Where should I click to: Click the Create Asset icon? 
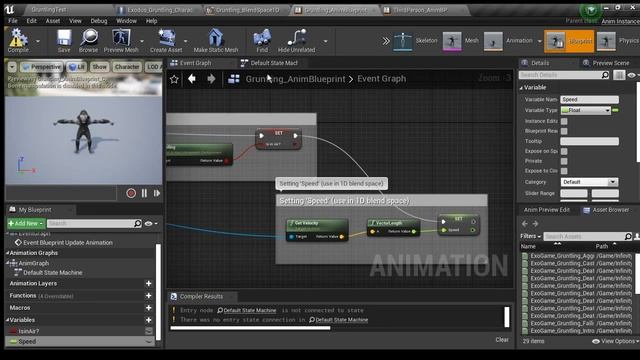tap(167, 38)
